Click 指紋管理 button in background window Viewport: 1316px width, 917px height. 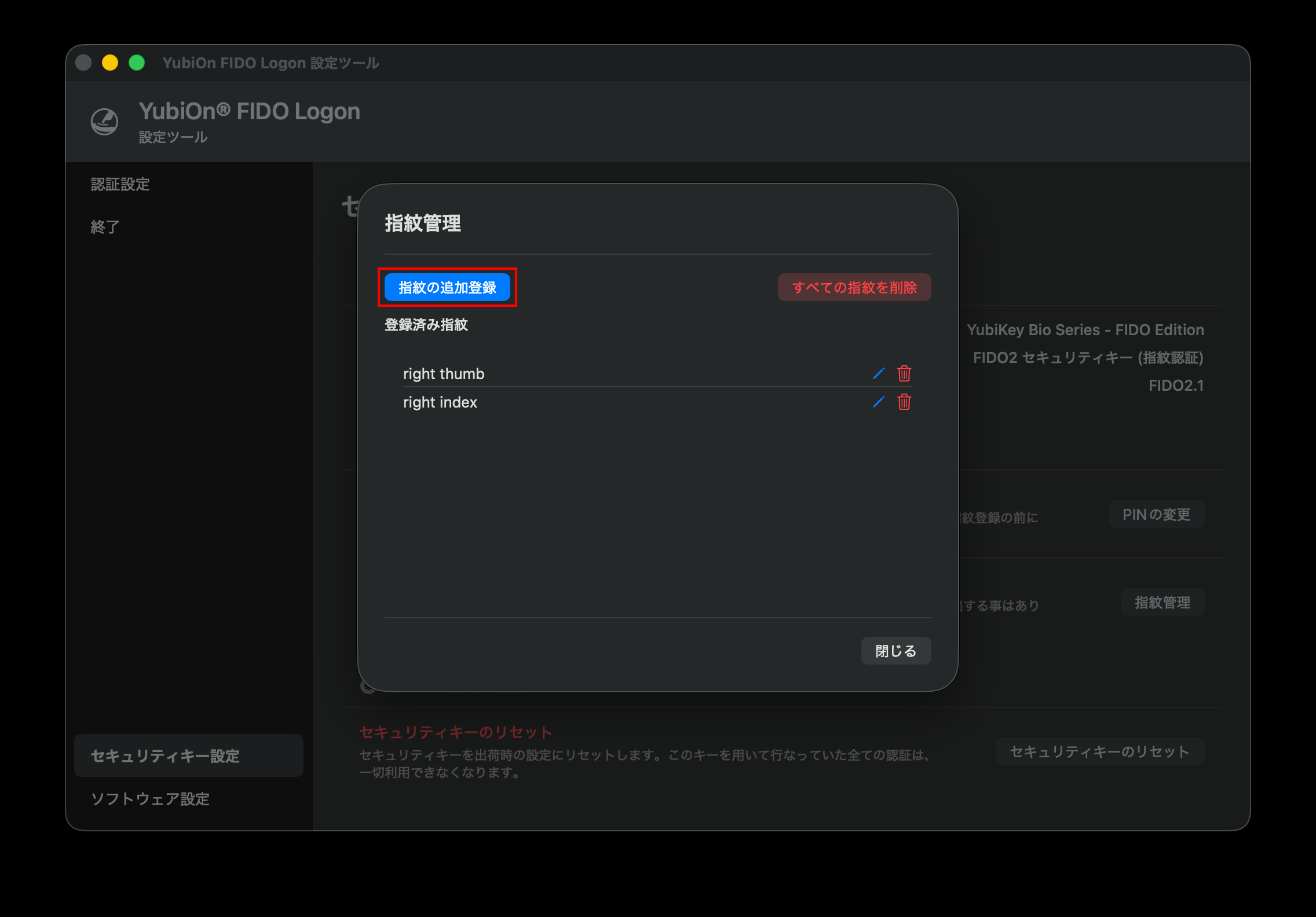(1163, 602)
